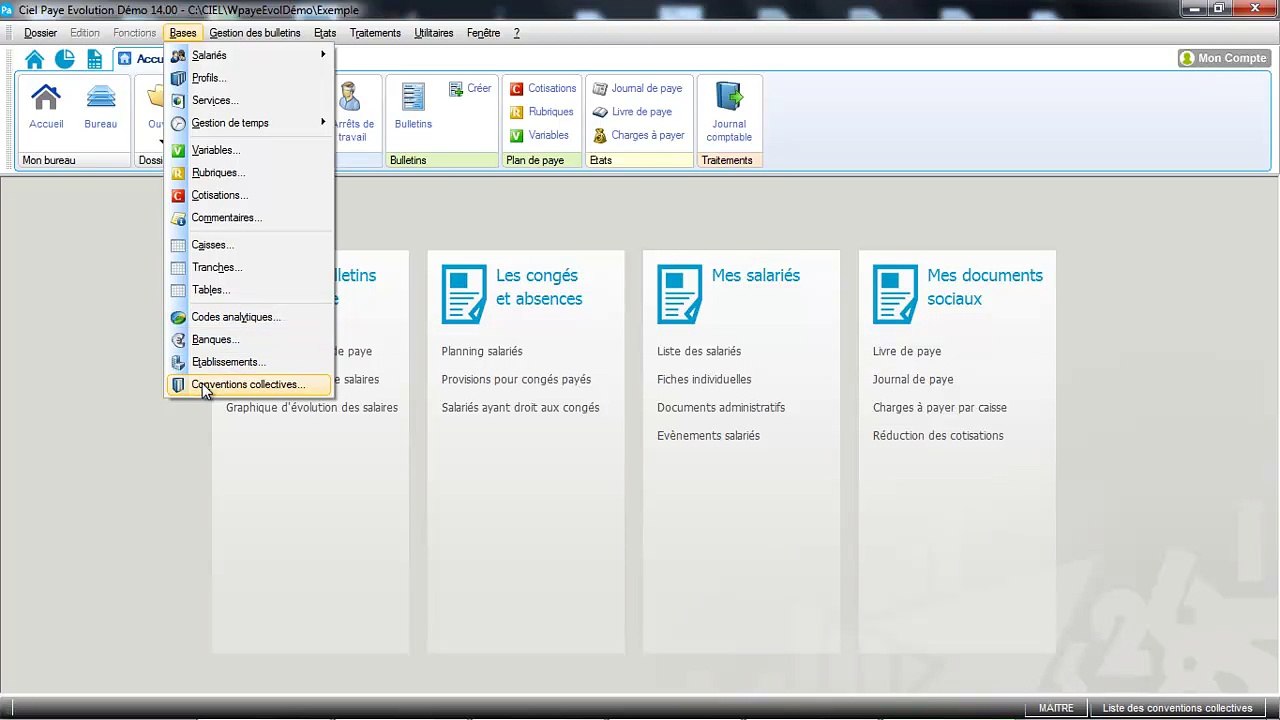Image resolution: width=1280 pixels, height=720 pixels.
Task: Open the Etats menu
Action: click(x=325, y=33)
